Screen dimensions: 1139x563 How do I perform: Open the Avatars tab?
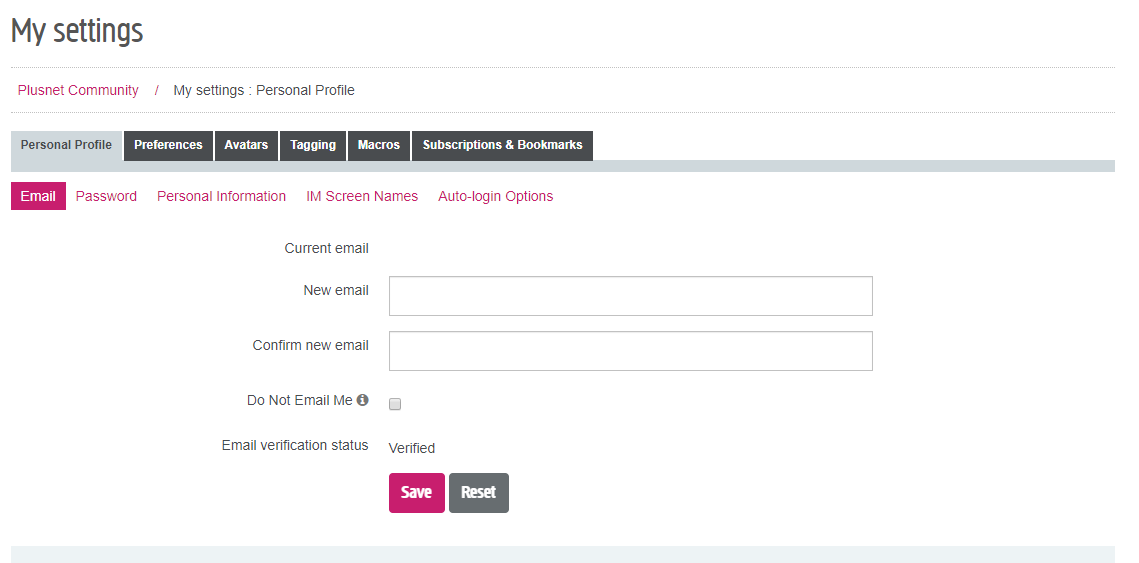pyautogui.click(x=246, y=145)
